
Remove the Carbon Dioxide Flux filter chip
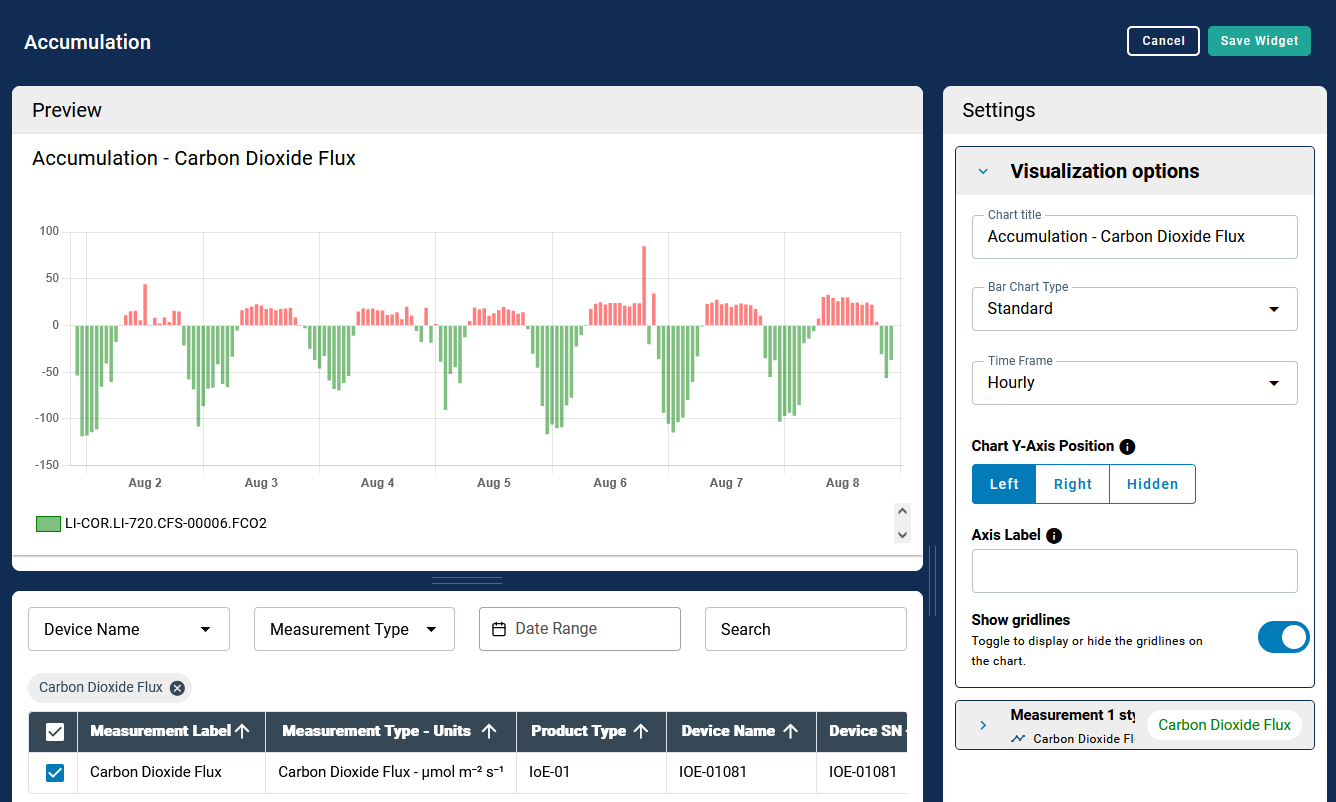(177, 688)
